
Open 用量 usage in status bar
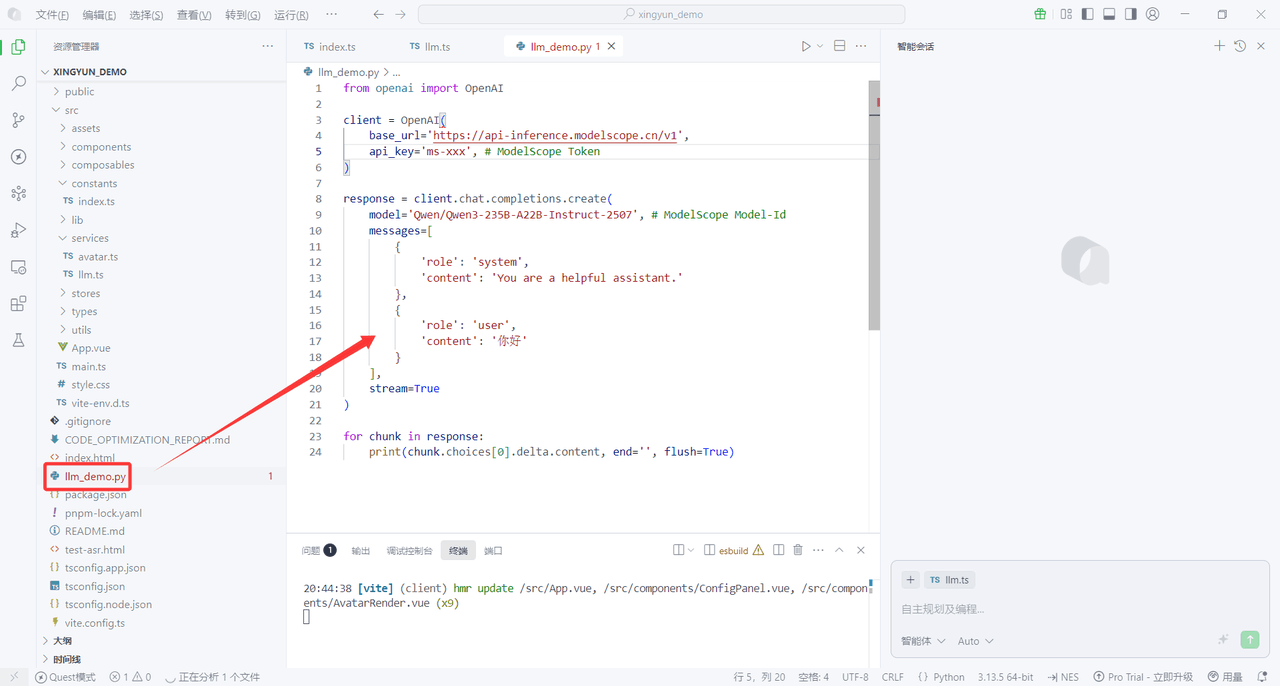[1225, 677]
